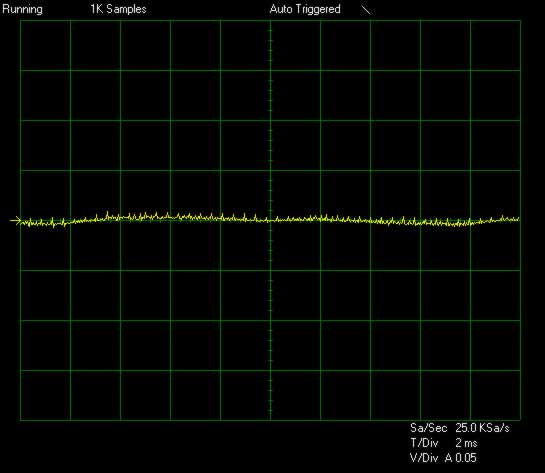Click the channel A letter in V/Div readout
545x473 pixels.
[449, 458]
